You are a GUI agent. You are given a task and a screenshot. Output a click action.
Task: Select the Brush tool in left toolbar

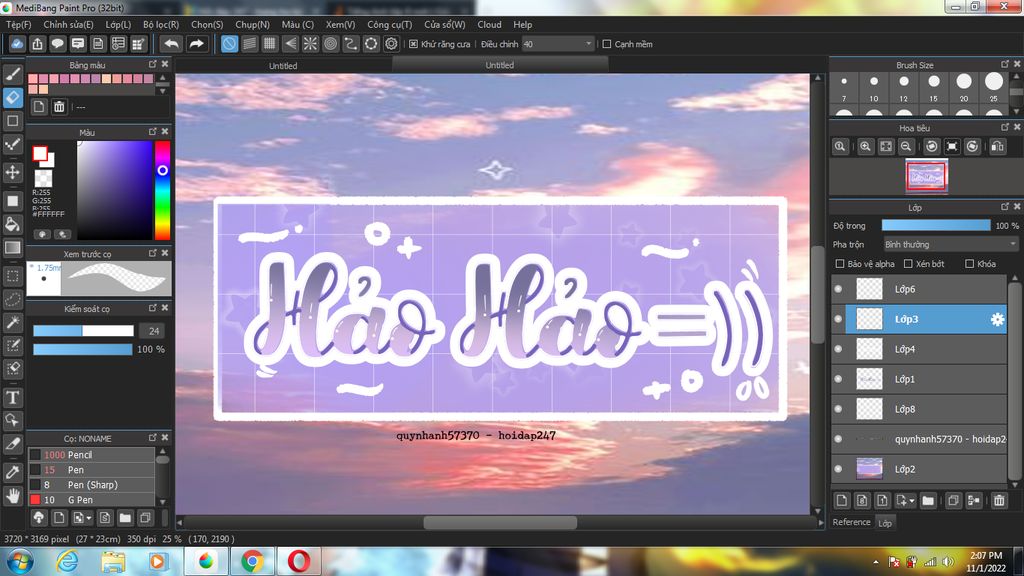pos(12,73)
